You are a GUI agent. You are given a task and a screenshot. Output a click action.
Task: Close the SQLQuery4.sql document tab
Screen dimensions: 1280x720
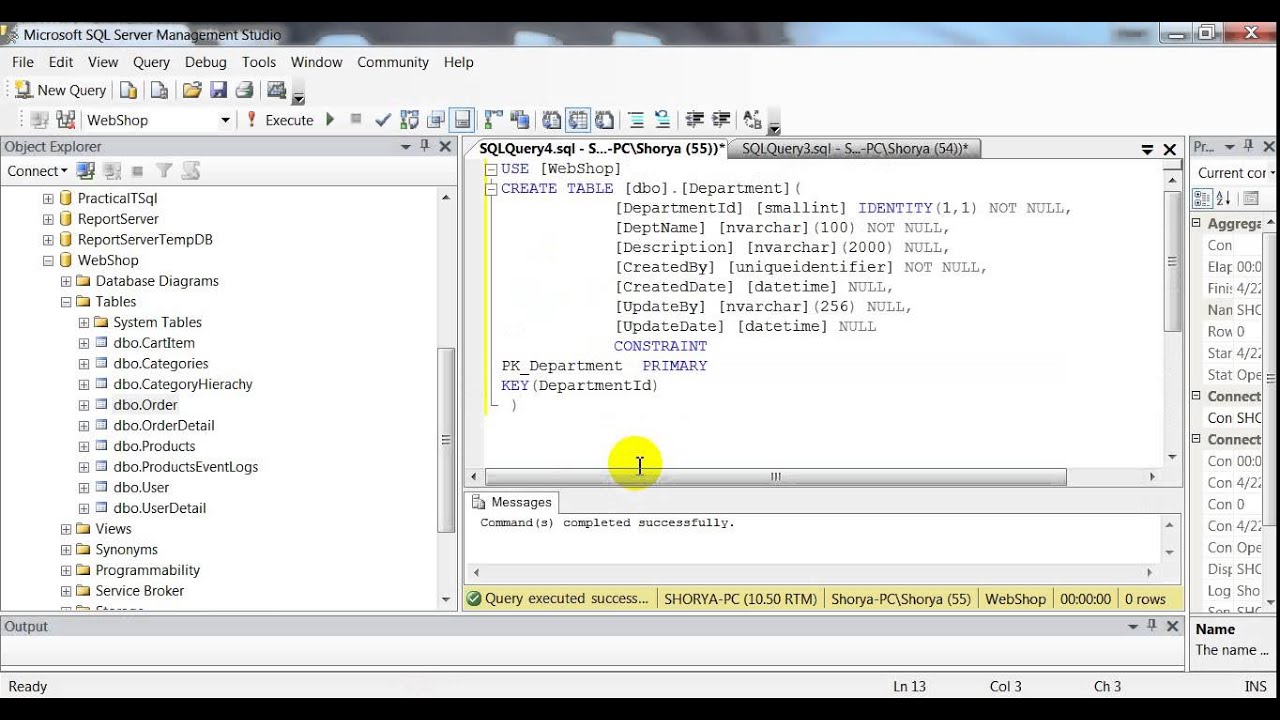pyautogui.click(x=1169, y=149)
